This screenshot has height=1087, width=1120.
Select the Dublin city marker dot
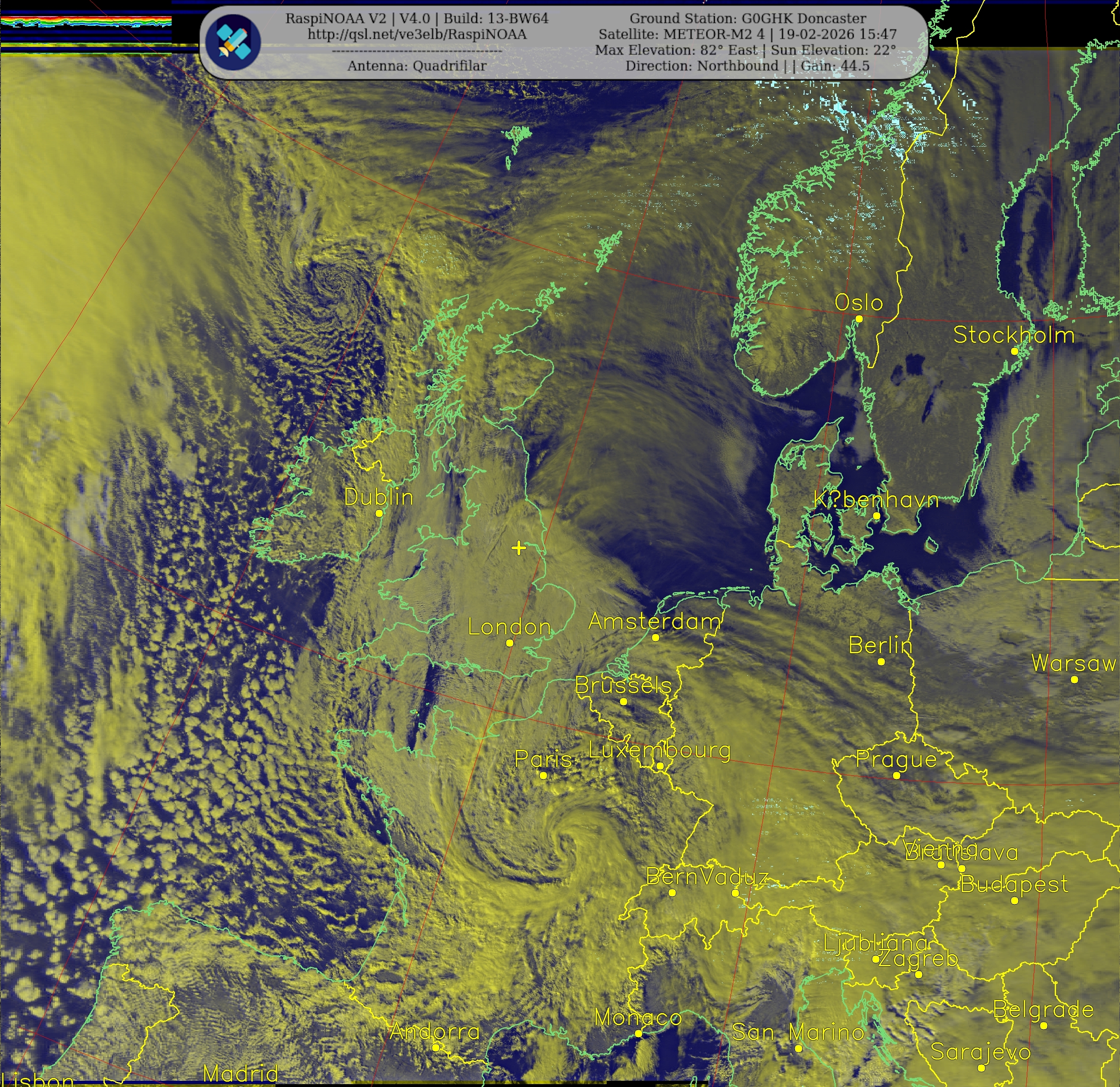point(379,513)
